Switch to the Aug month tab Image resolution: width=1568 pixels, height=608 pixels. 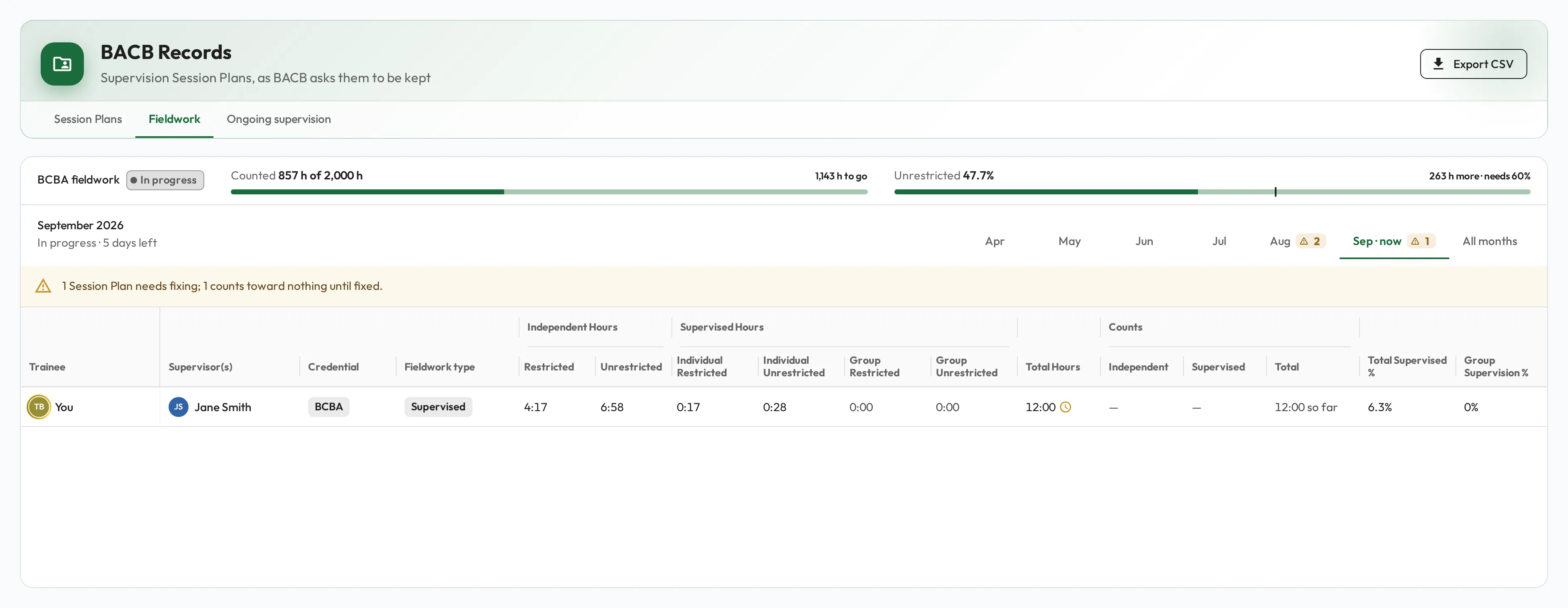(1297, 241)
